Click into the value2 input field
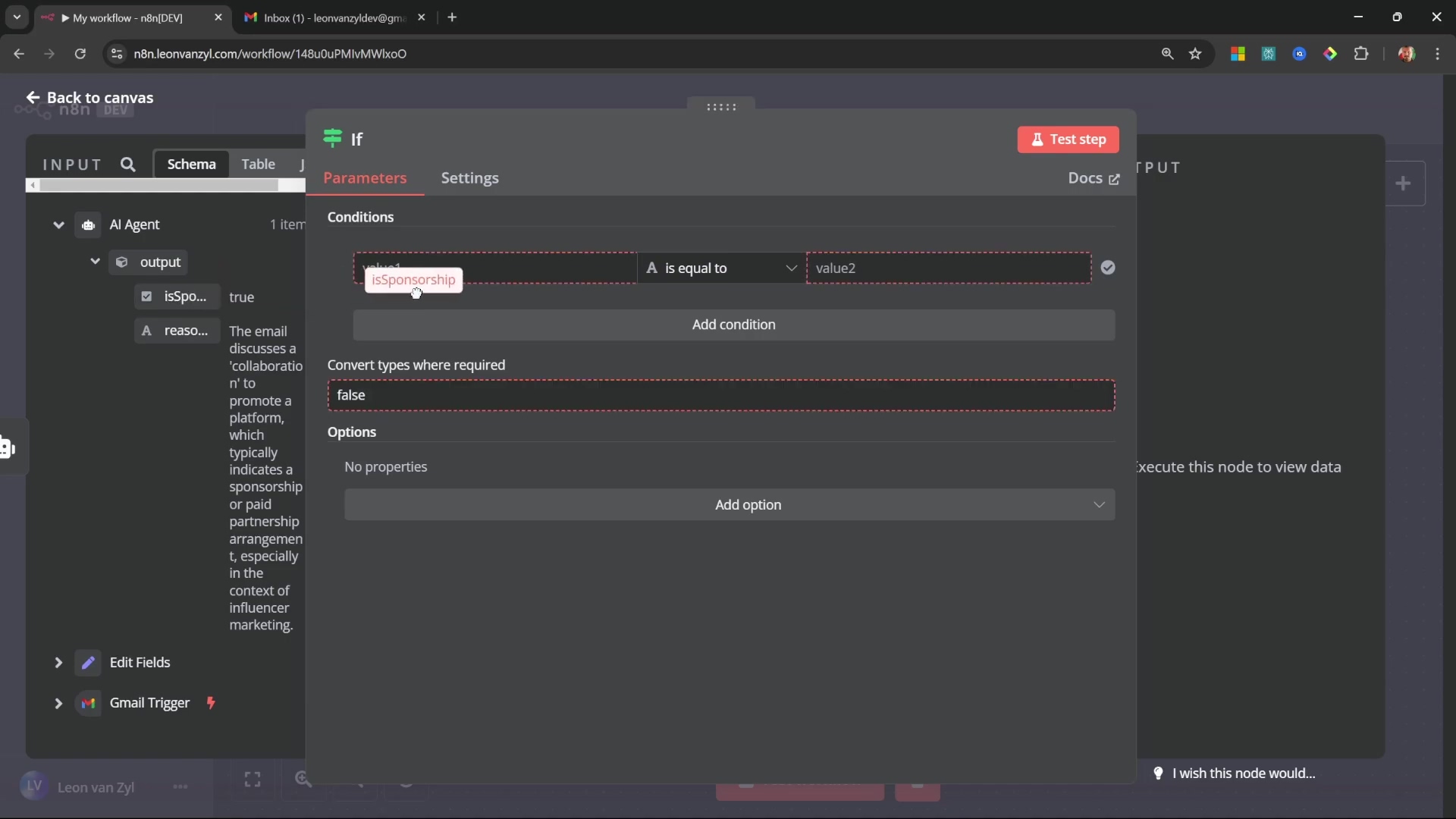Screen dimensions: 1456x819 pyautogui.click(x=948, y=268)
